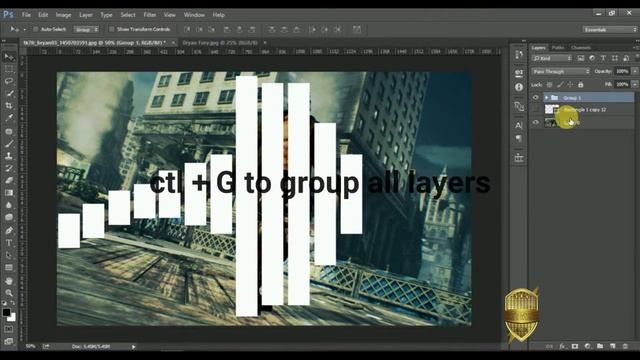
Task: Select the Clone Stamp tool
Action: pos(9,156)
